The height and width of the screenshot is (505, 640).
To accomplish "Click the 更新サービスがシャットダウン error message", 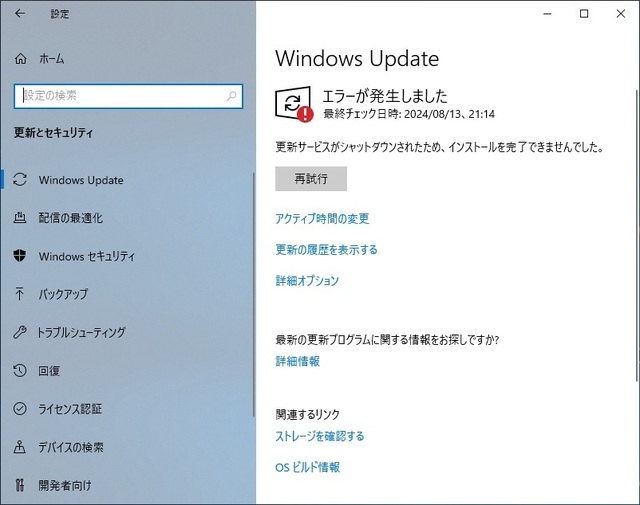I will pos(440,147).
